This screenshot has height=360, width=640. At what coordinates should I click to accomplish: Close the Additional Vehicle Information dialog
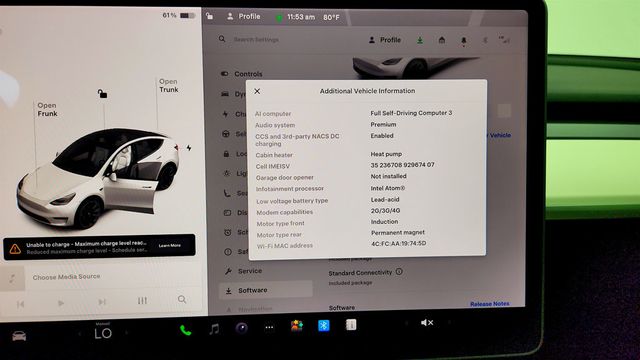[x=257, y=91]
